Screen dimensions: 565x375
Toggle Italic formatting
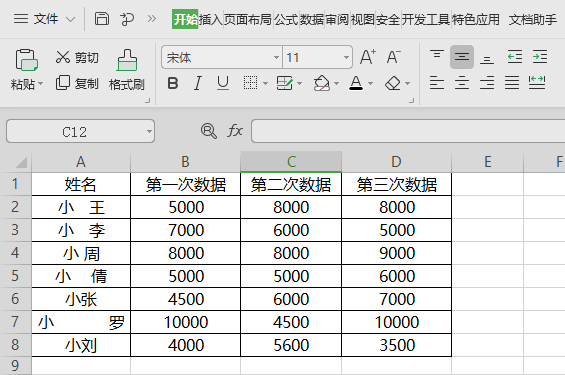pyautogui.click(x=198, y=83)
